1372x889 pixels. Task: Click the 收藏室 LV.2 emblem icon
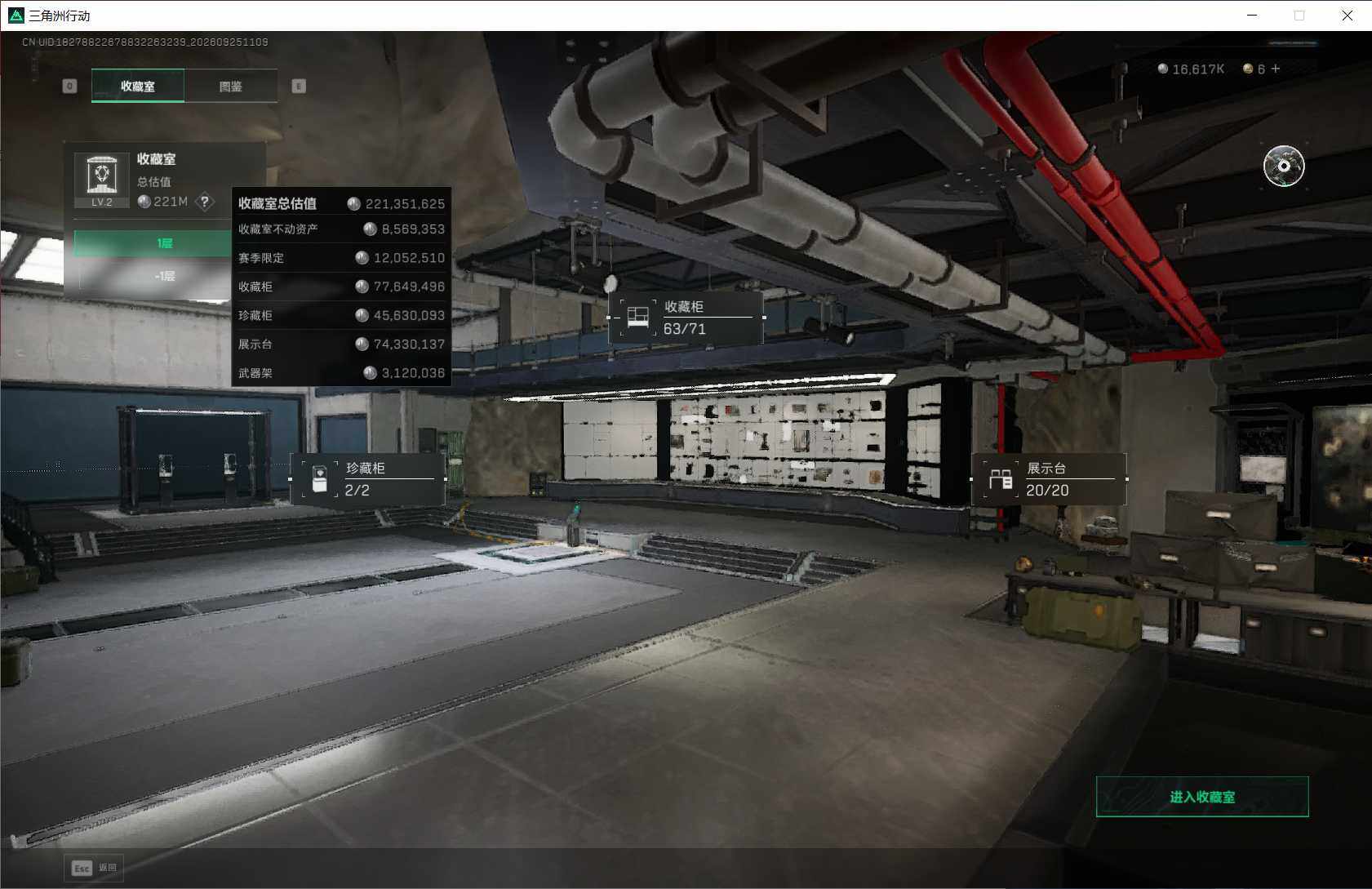tap(102, 180)
